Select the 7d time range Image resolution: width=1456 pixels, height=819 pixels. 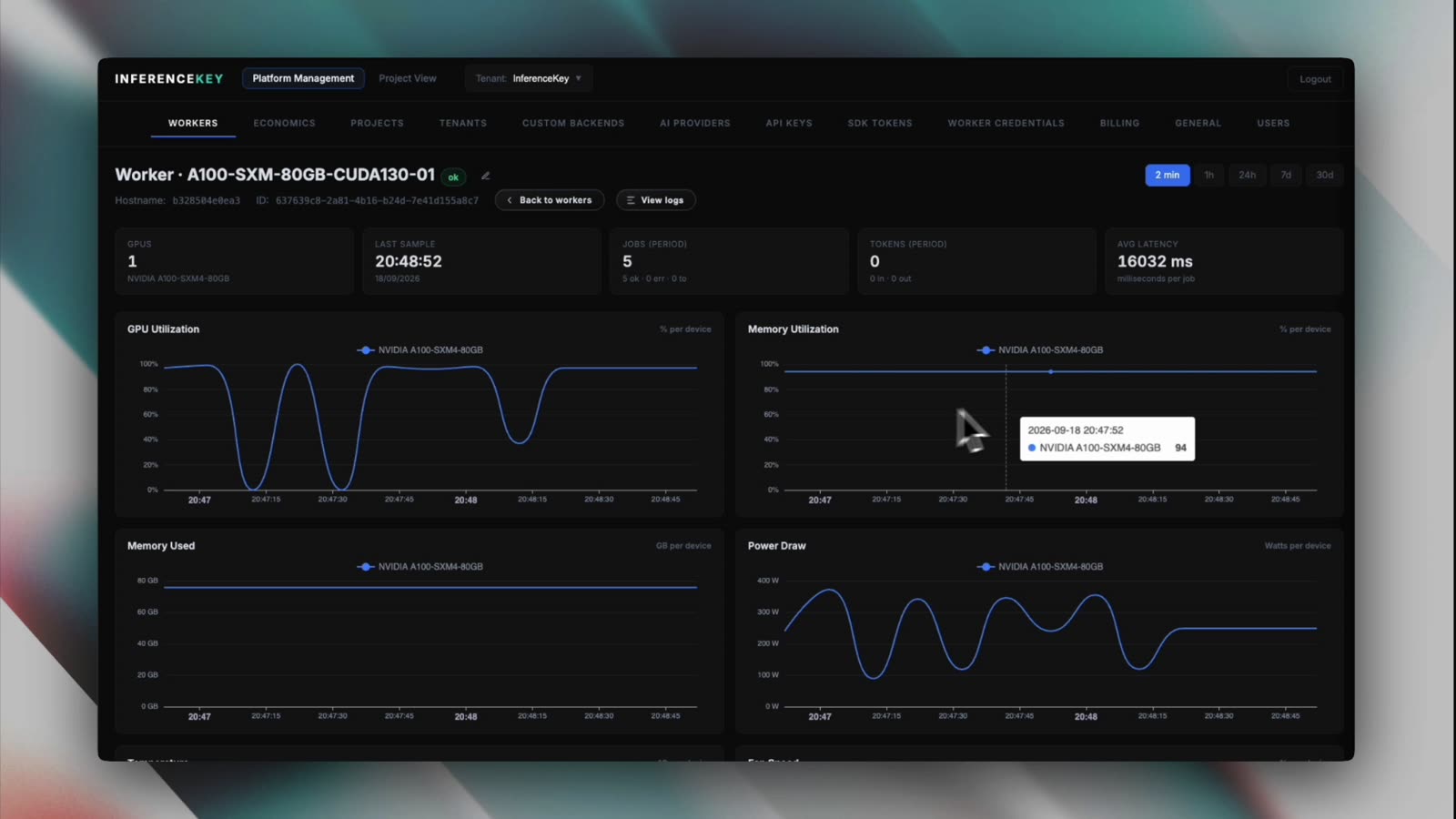(x=1286, y=175)
